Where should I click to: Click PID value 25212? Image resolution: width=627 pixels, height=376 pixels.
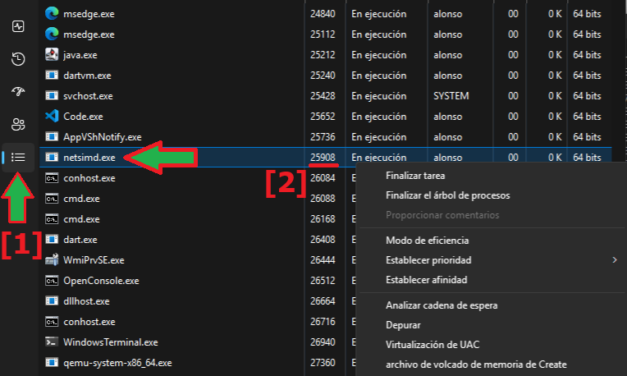[x=323, y=55]
